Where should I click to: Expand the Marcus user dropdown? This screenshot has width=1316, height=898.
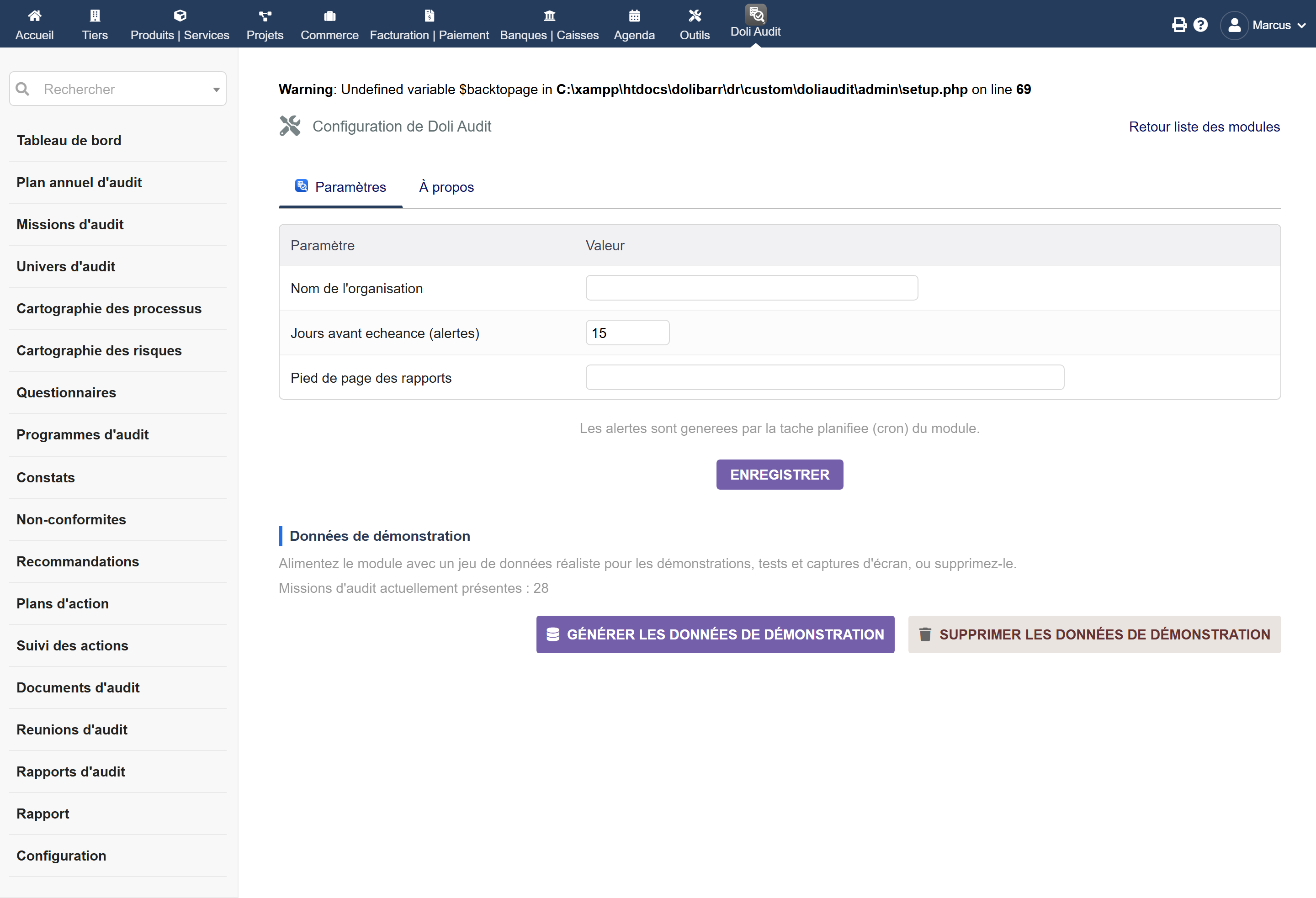(x=1264, y=25)
